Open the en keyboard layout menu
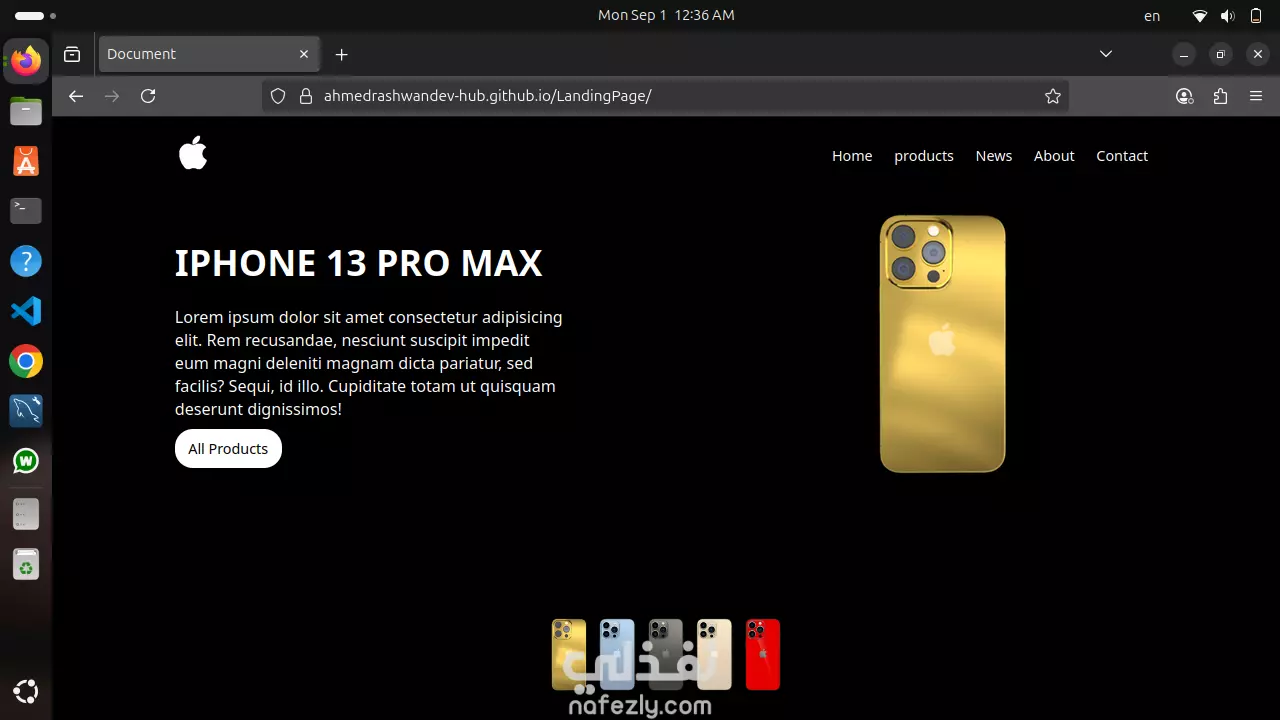 point(1152,16)
